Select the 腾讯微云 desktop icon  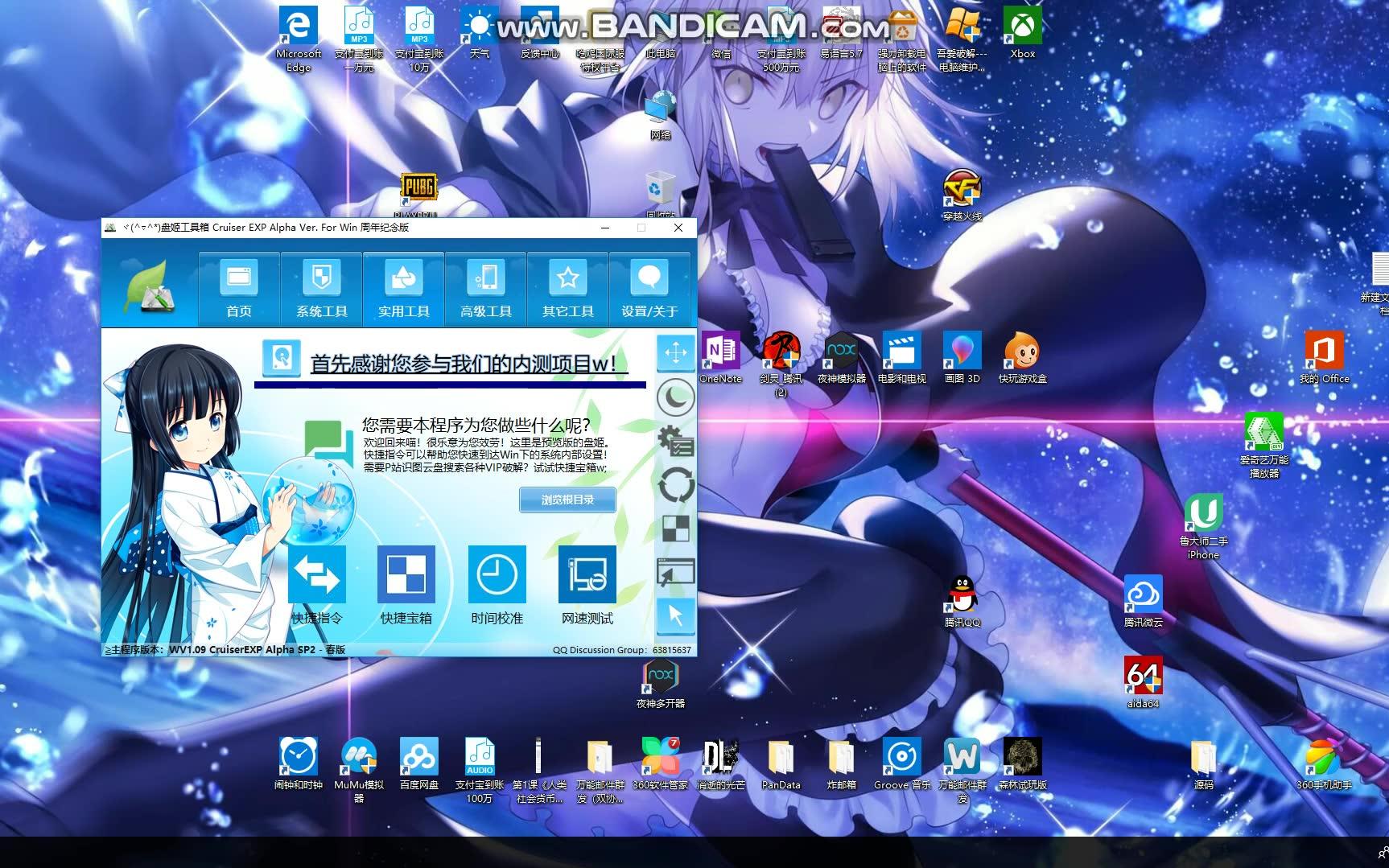tap(1144, 602)
